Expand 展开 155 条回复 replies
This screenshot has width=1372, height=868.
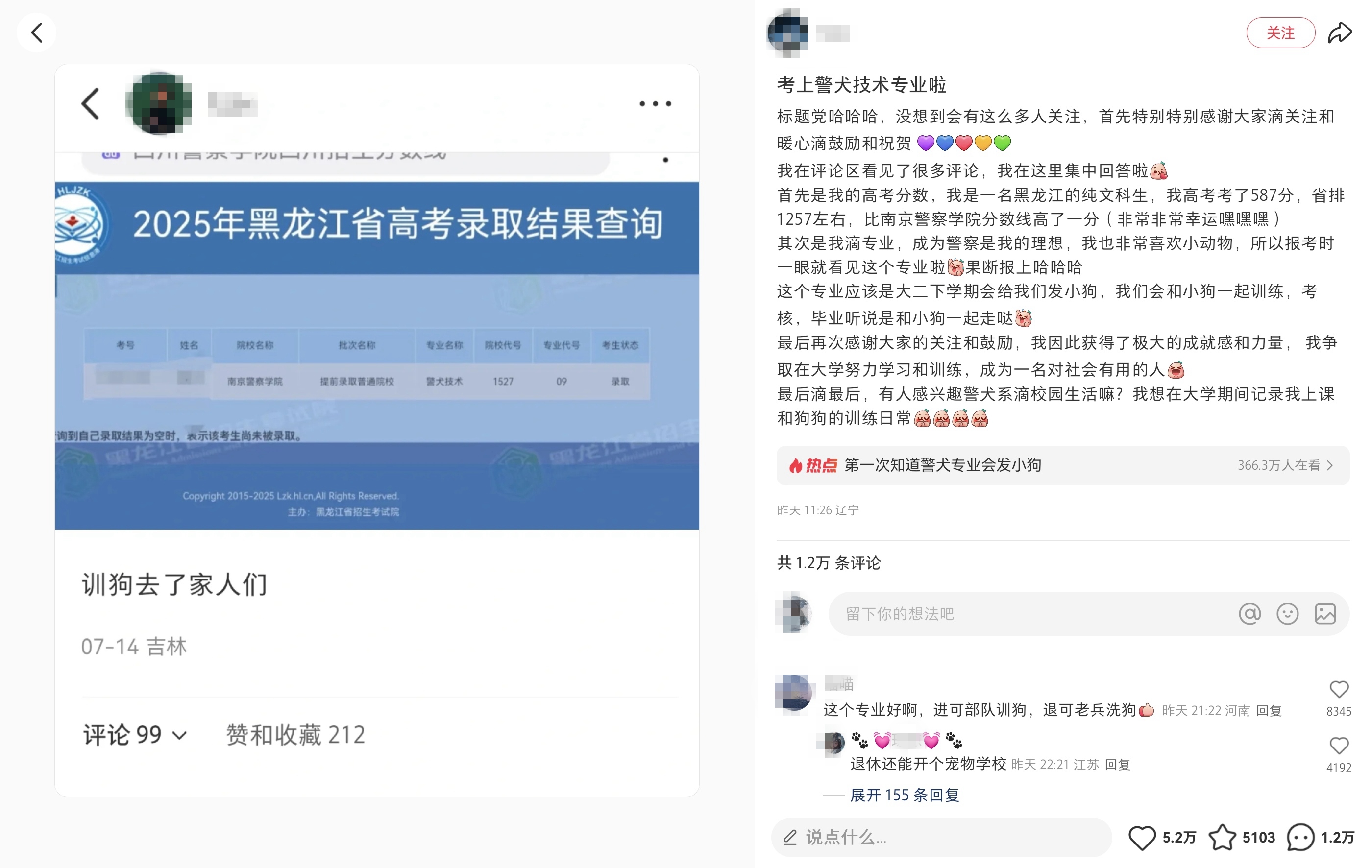905,795
